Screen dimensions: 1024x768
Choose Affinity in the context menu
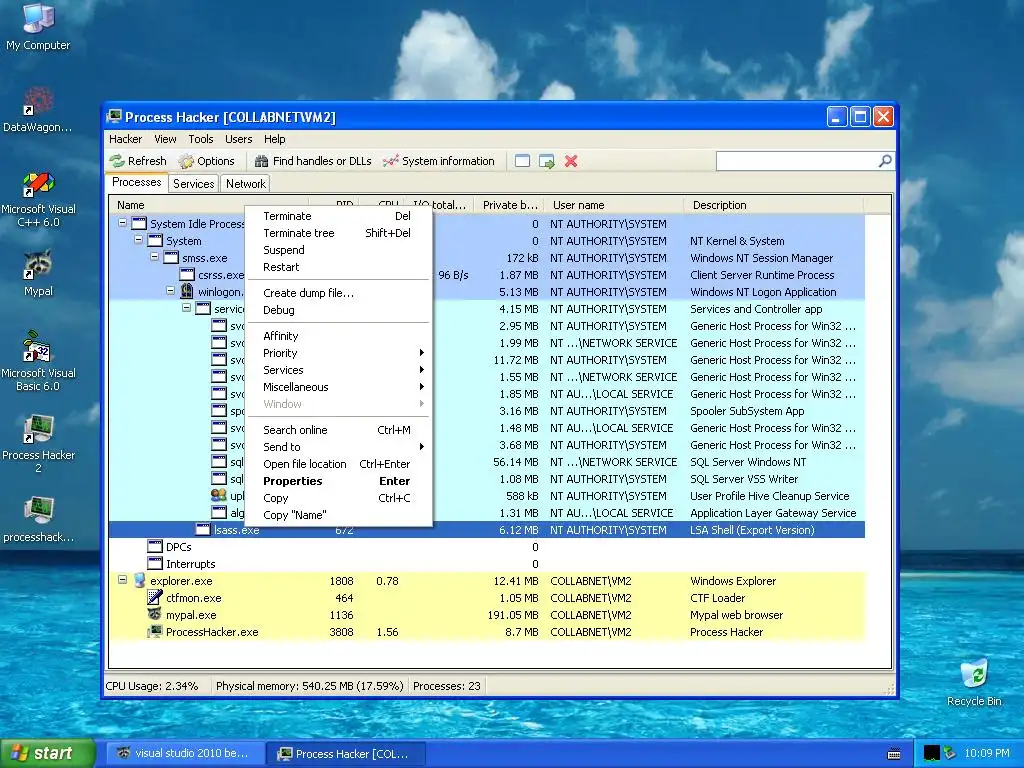pyautogui.click(x=338, y=336)
